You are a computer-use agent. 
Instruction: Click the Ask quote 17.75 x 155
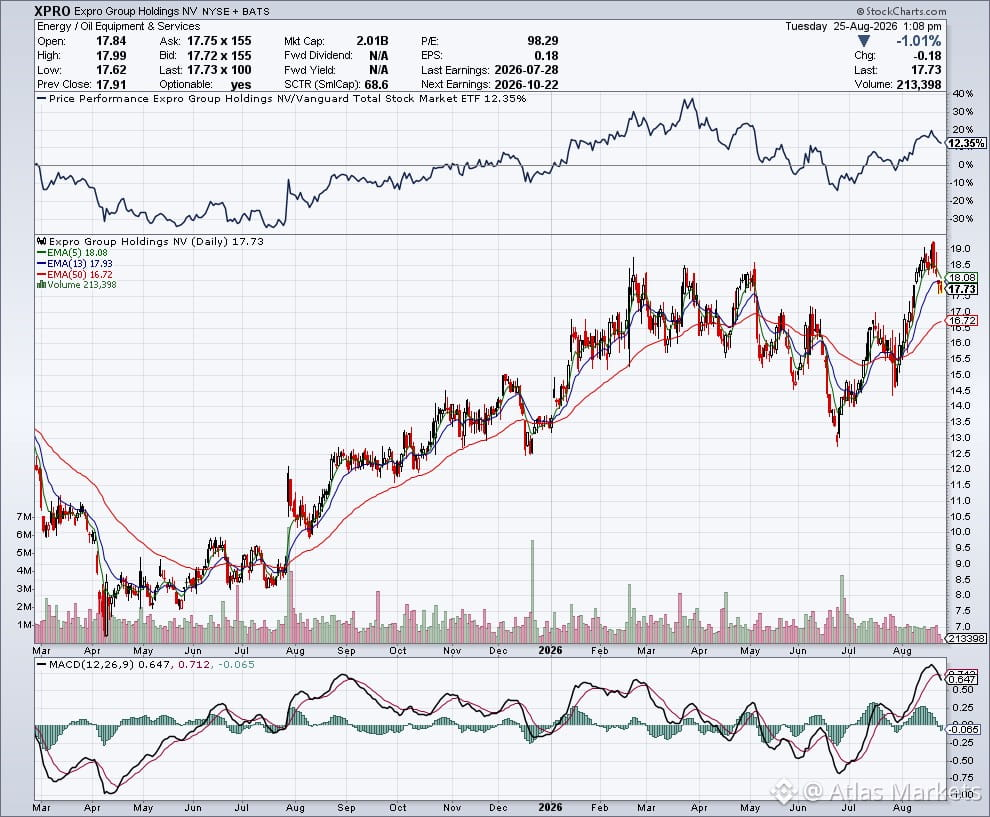(219, 41)
